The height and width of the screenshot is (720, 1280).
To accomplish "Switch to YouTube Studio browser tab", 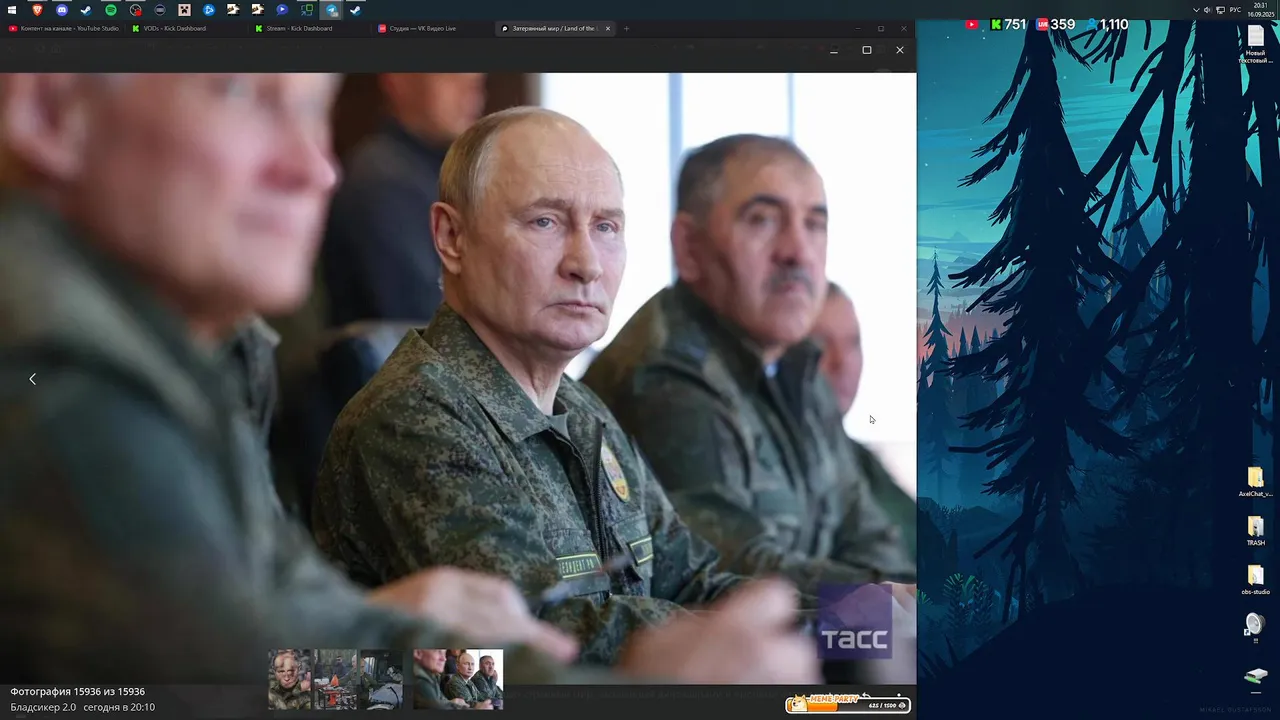I will tap(63, 28).
